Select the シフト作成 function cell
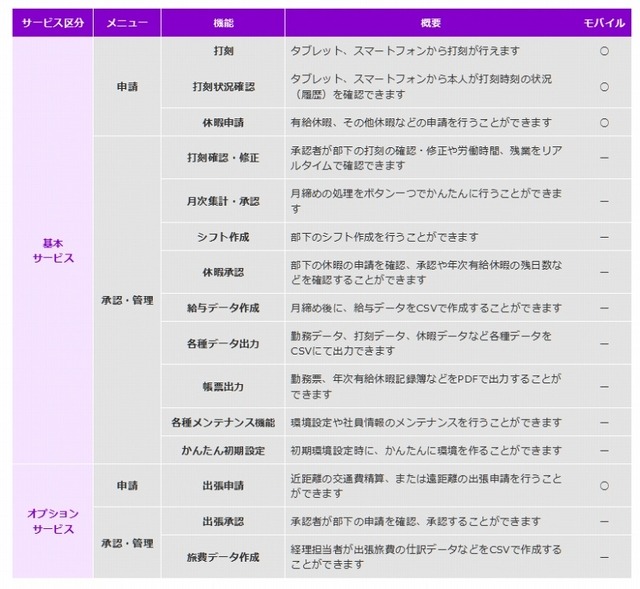The height and width of the screenshot is (589, 640). click(223, 237)
